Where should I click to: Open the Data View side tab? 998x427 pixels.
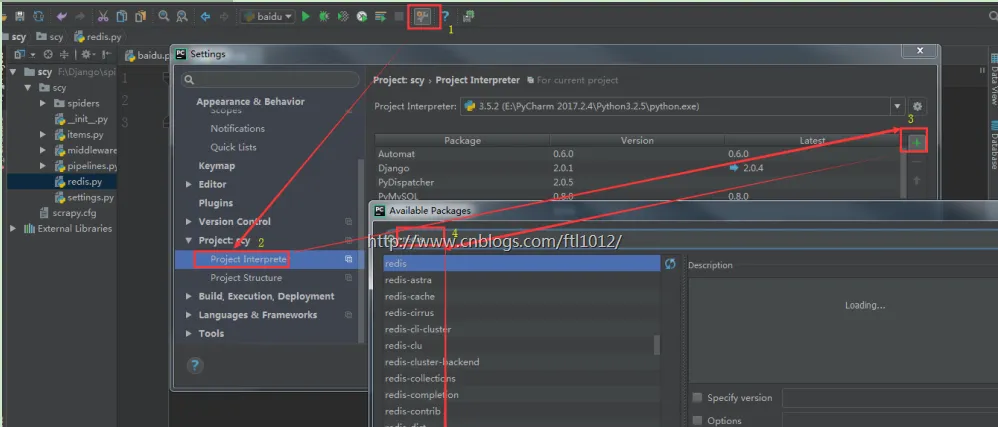coord(993,80)
